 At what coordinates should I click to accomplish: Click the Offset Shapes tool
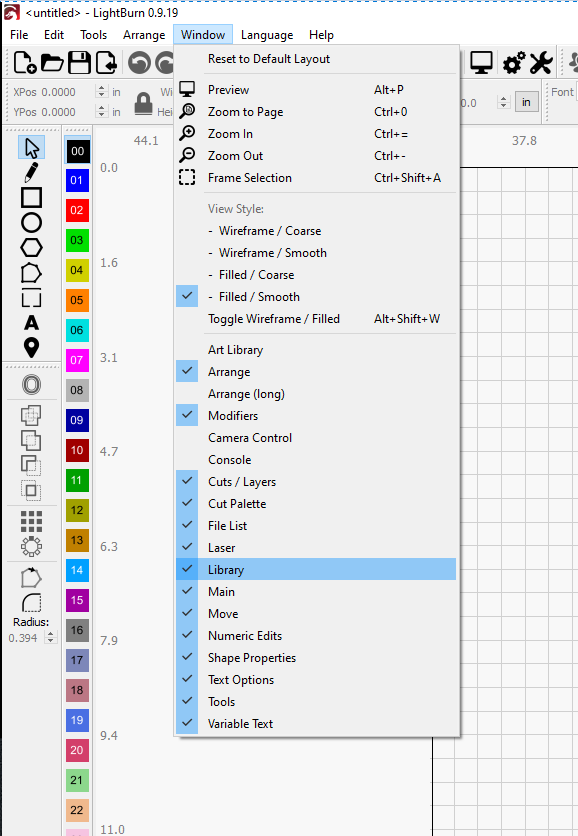pyautogui.click(x=31, y=385)
